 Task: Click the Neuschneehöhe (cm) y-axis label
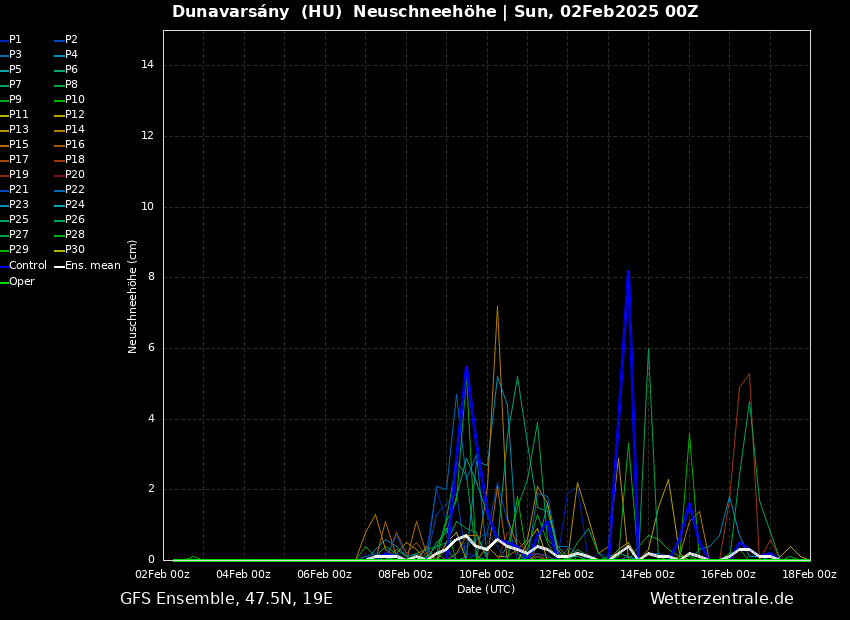pyautogui.click(x=133, y=296)
